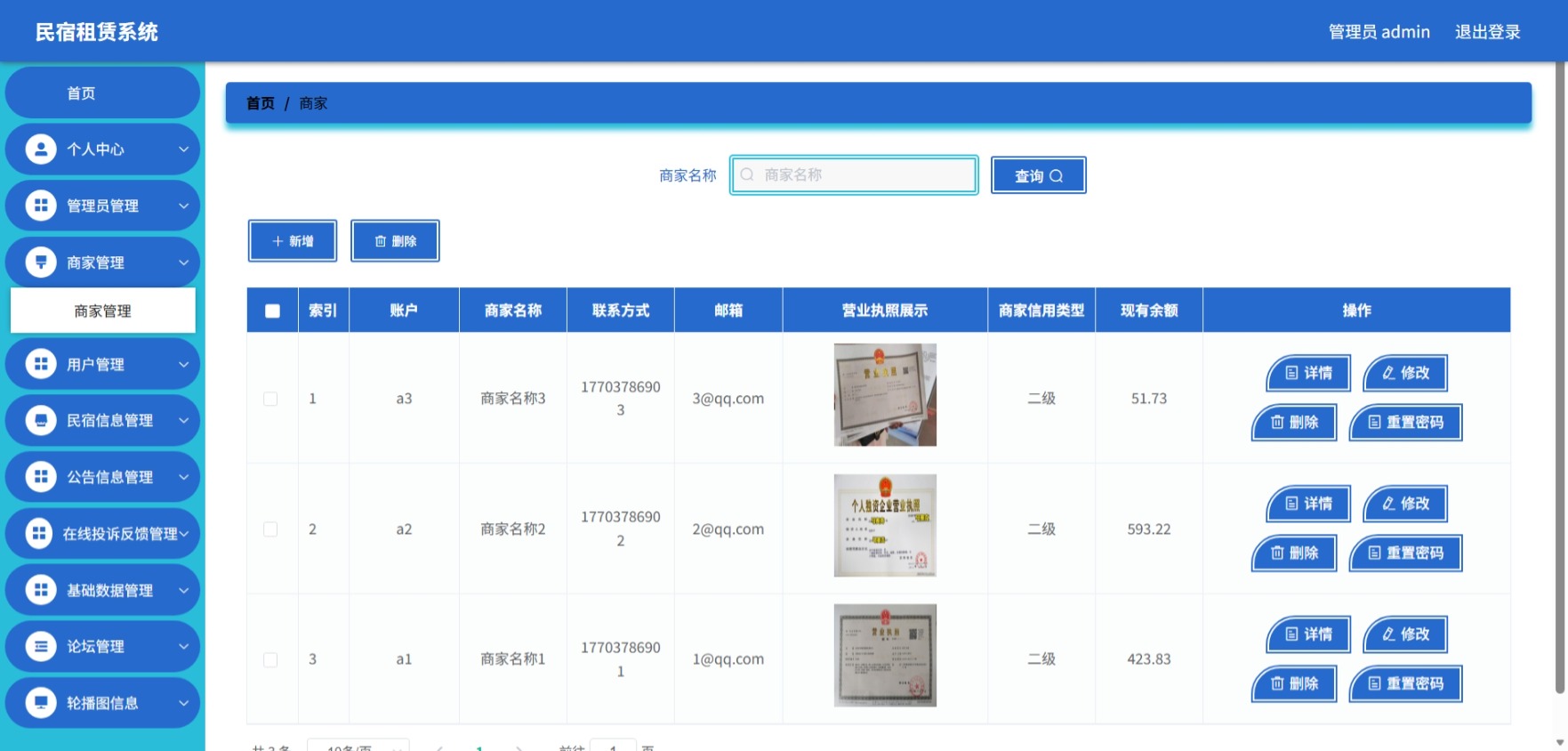Collapse 商家管理 with its chevron

click(x=183, y=262)
